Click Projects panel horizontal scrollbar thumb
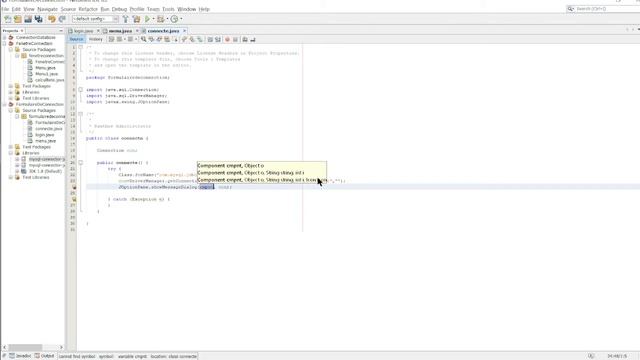 [x=26, y=347]
